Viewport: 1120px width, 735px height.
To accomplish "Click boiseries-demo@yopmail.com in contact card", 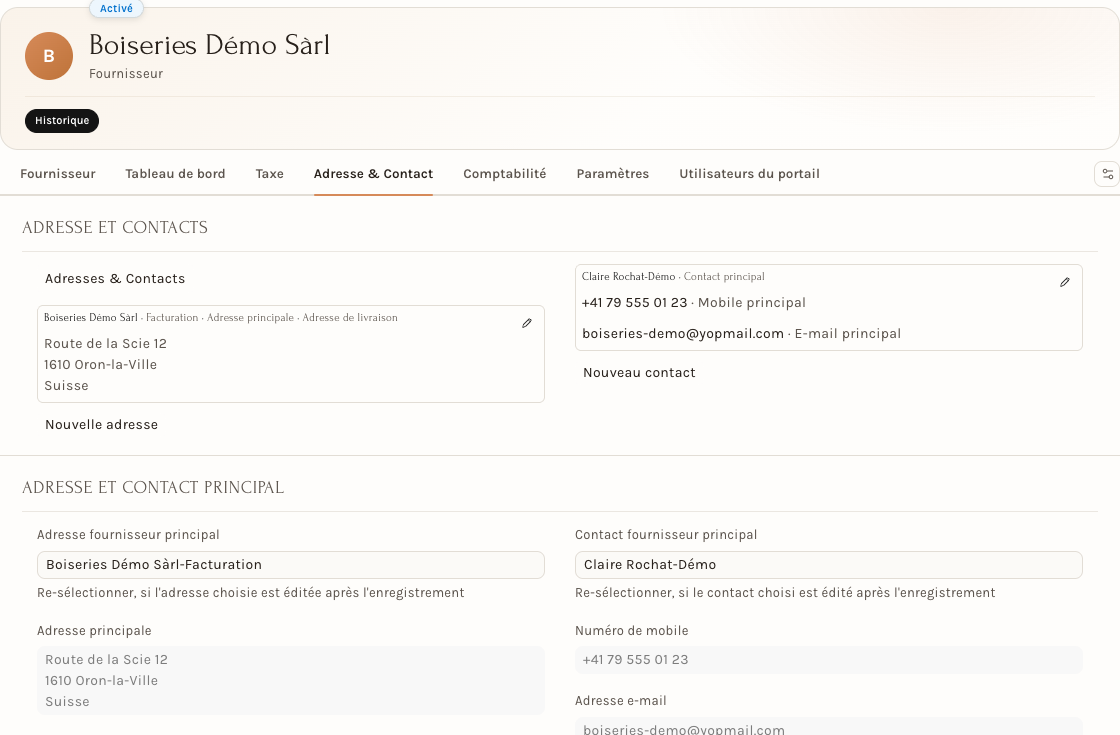I will [683, 334].
